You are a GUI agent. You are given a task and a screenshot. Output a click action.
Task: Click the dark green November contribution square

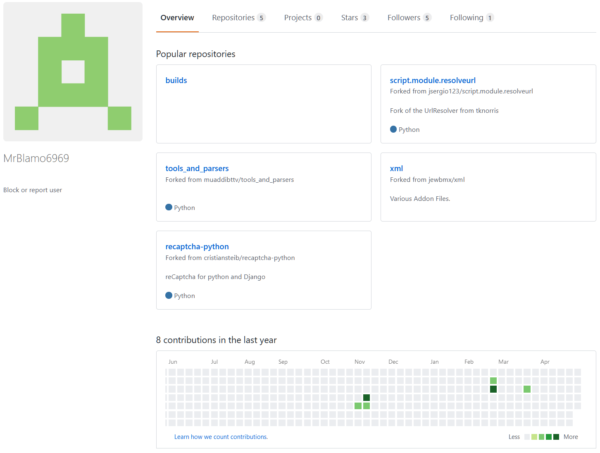(366, 398)
